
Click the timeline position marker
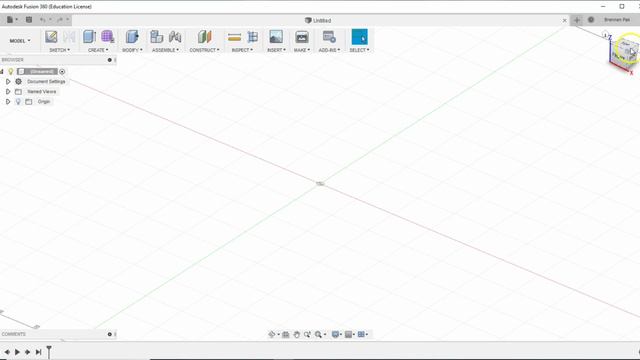tap(49, 352)
